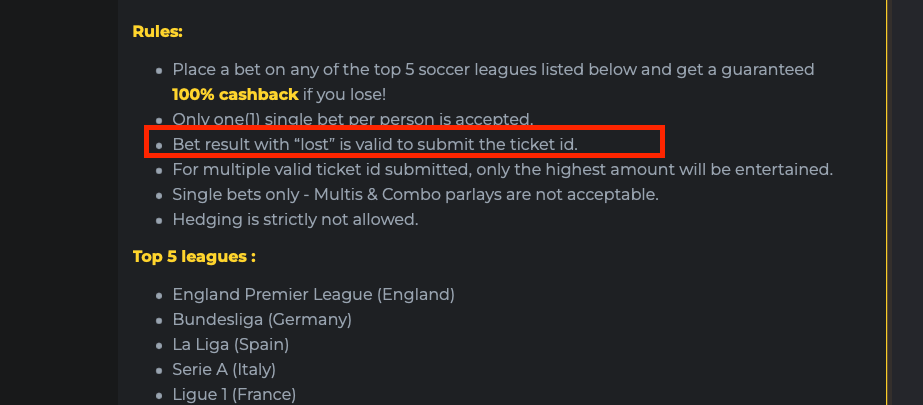Click the "For multiple valid ticket id" rule
The width and height of the screenshot is (923, 405).
coord(502,169)
